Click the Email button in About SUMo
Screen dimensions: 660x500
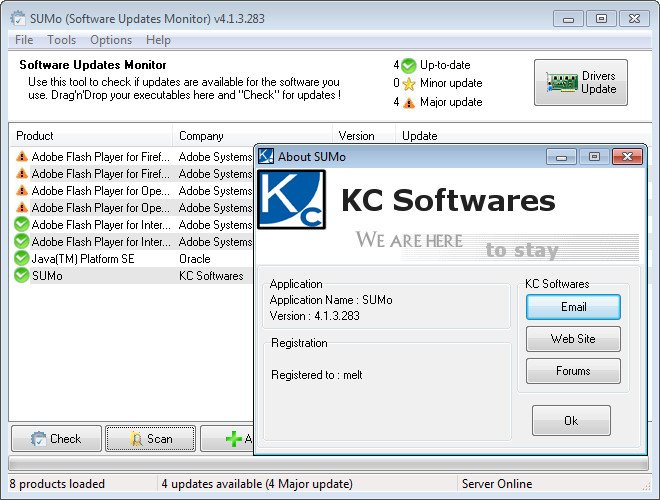[573, 307]
